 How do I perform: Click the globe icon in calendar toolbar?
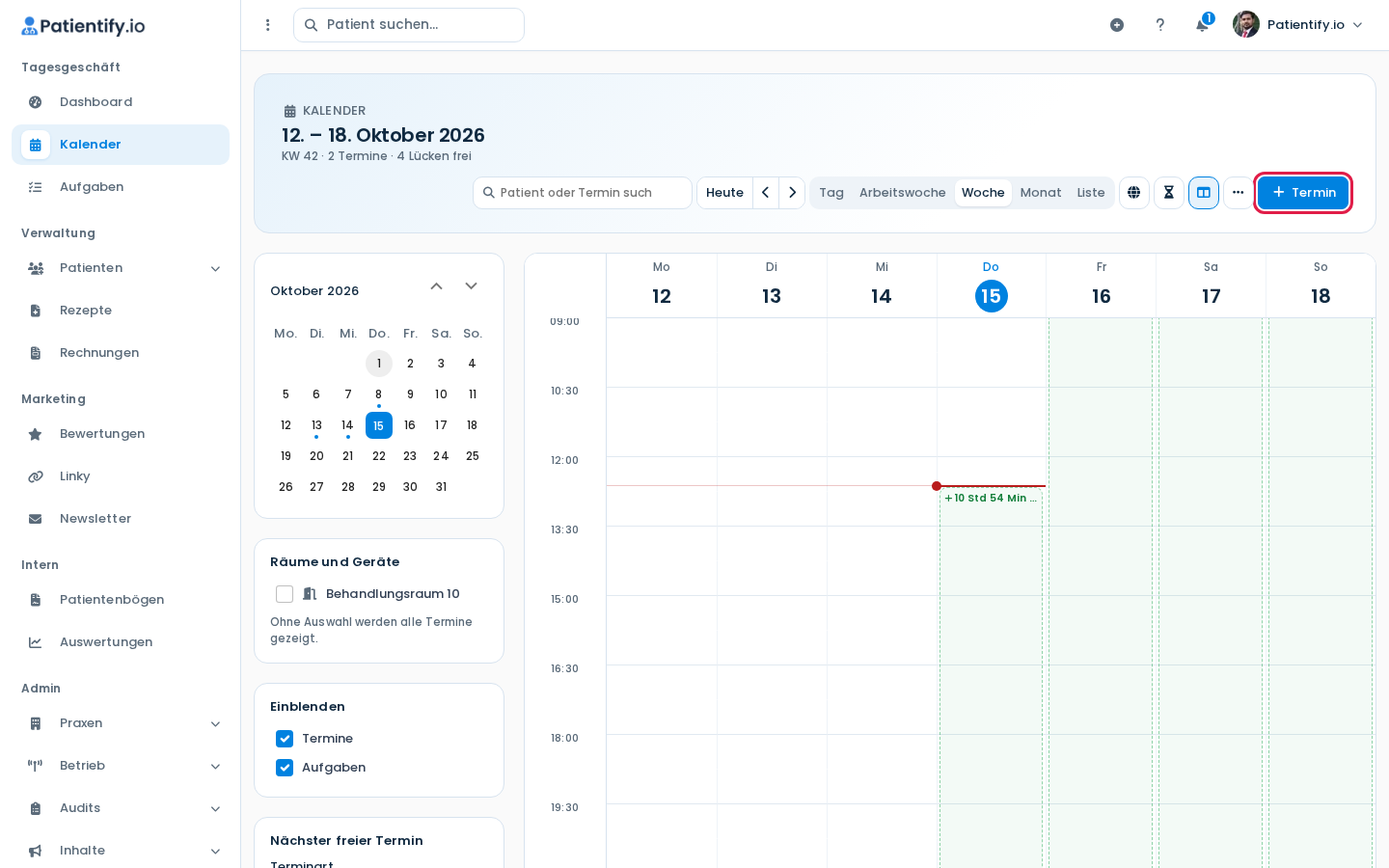pos(1134,193)
